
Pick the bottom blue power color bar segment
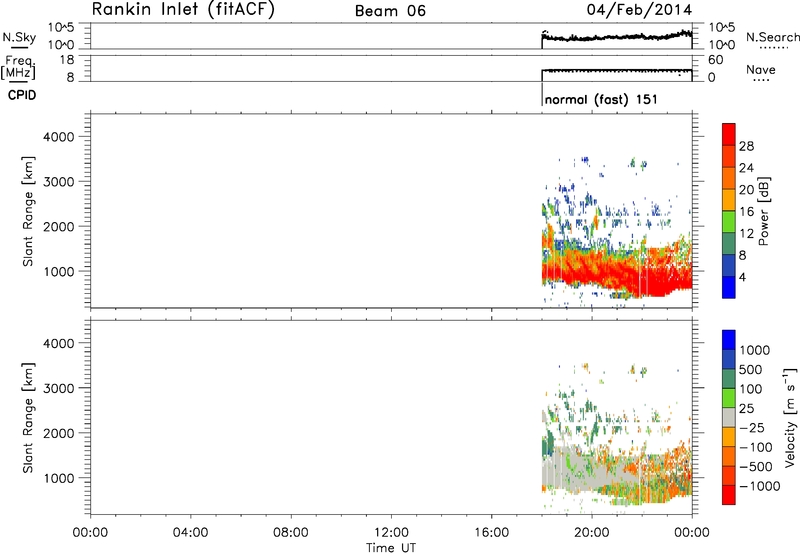click(729, 287)
